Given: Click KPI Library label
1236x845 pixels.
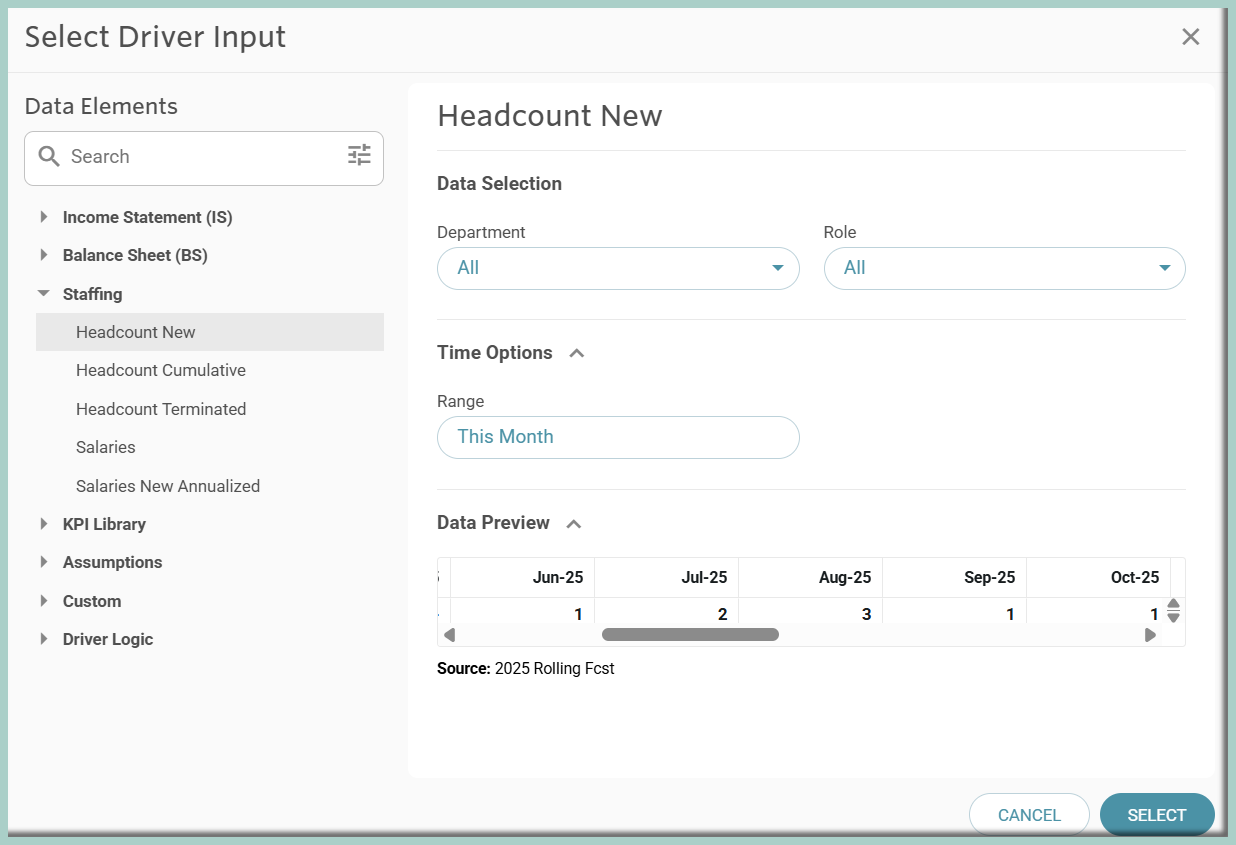Looking at the screenshot, I should pyautogui.click(x=104, y=524).
